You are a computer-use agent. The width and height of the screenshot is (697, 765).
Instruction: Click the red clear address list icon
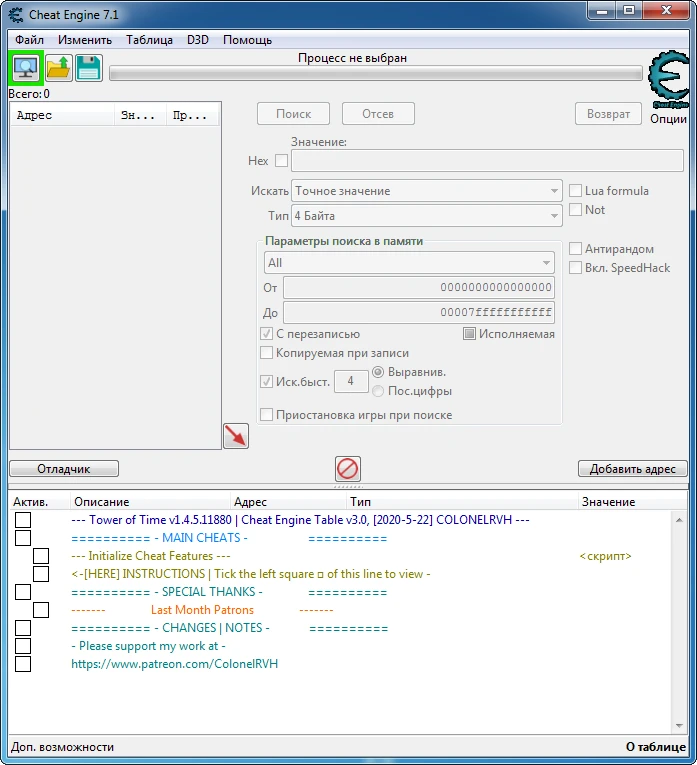348,469
